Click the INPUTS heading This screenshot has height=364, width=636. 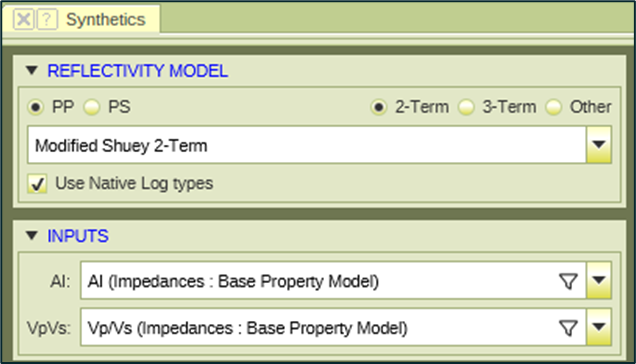pyautogui.click(x=78, y=236)
